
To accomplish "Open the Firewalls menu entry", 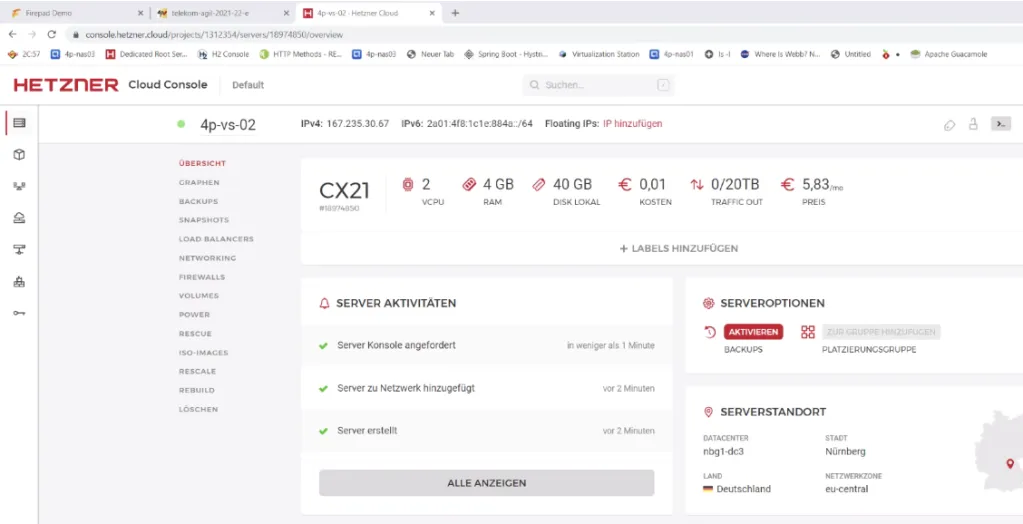I will tap(202, 277).
